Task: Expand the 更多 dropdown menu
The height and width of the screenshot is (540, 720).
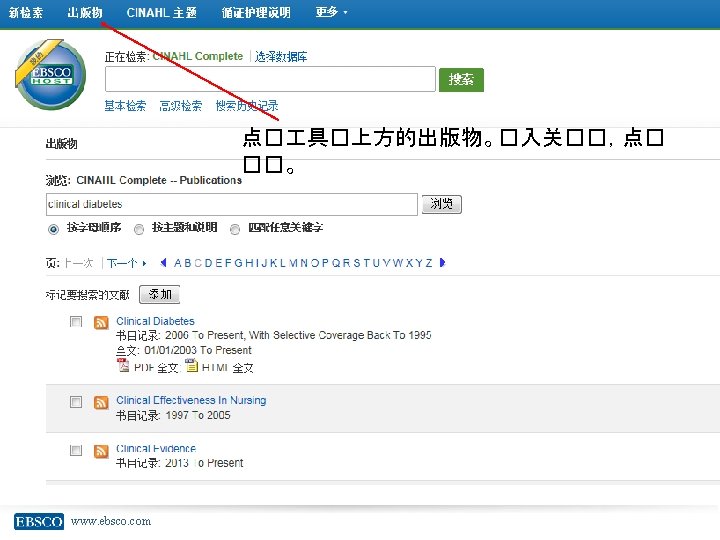Action: [x=331, y=12]
